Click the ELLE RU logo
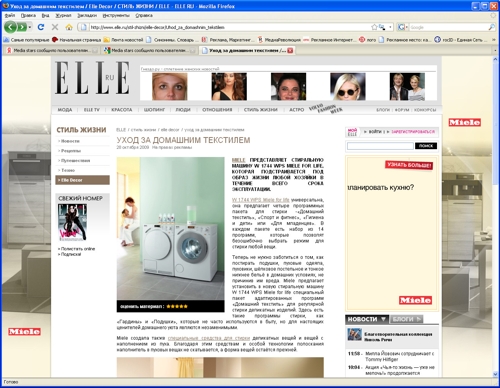The height and width of the screenshot is (388, 500). (x=92, y=77)
